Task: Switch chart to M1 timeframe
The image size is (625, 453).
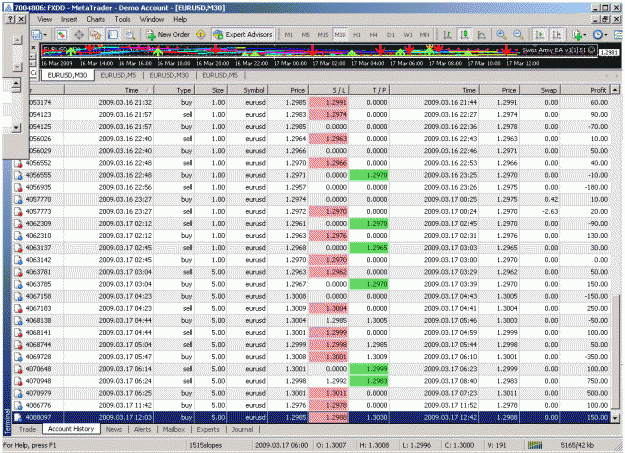Action: (x=289, y=35)
